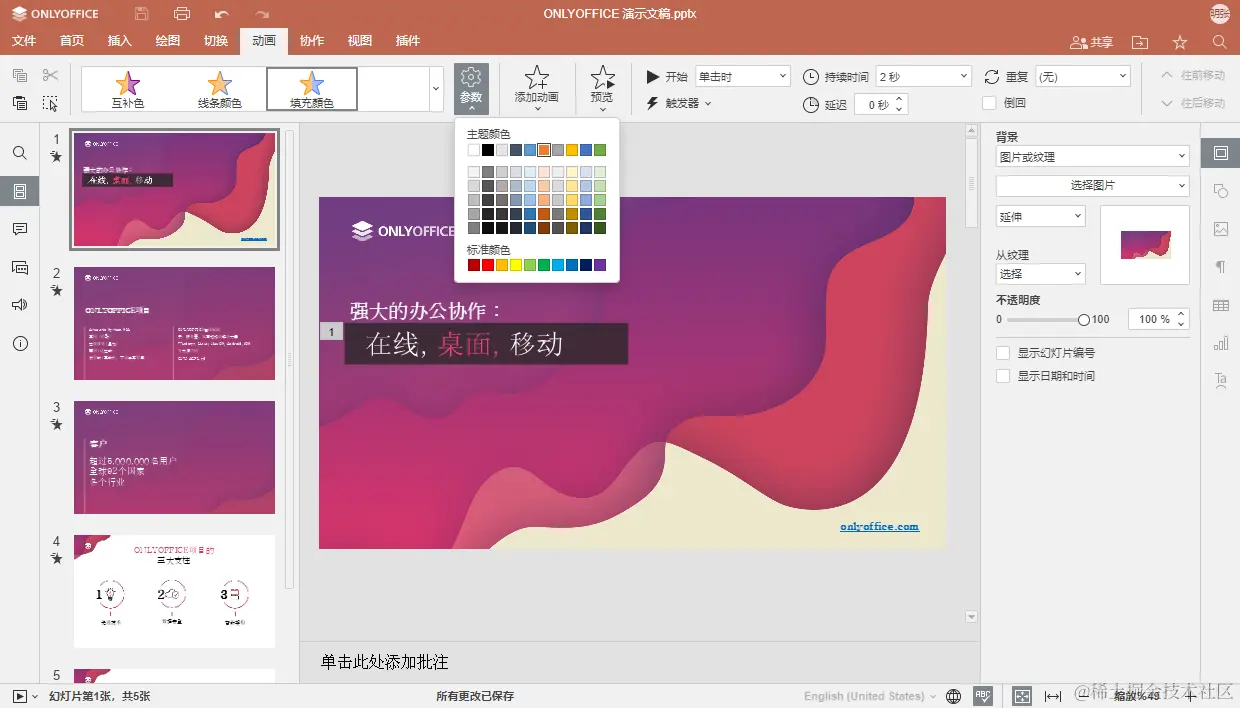Click the magnifier search icon top right

(x=1219, y=42)
